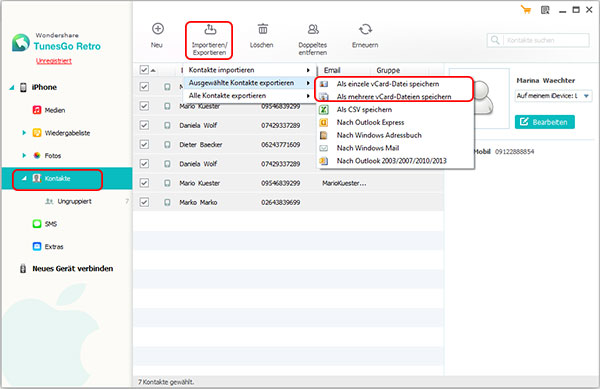The image size is (600, 389).
Task: Click the Neu (new contact) toolbar icon
Action: [x=158, y=29]
